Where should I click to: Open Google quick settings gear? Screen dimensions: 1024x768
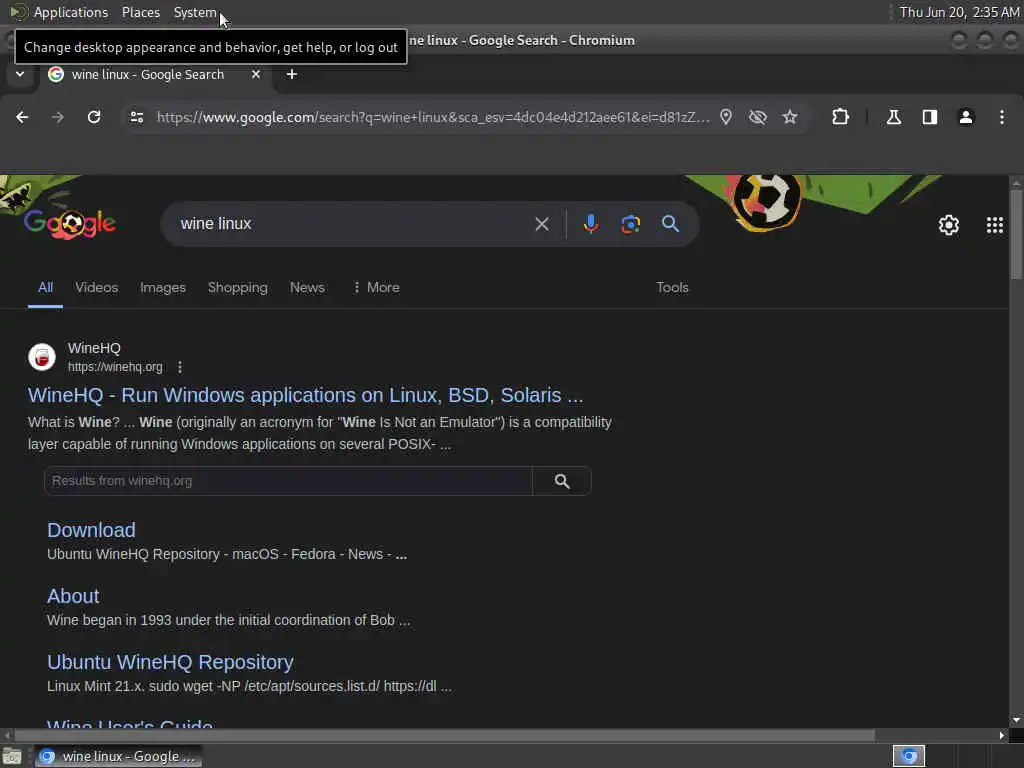[x=948, y=225]
